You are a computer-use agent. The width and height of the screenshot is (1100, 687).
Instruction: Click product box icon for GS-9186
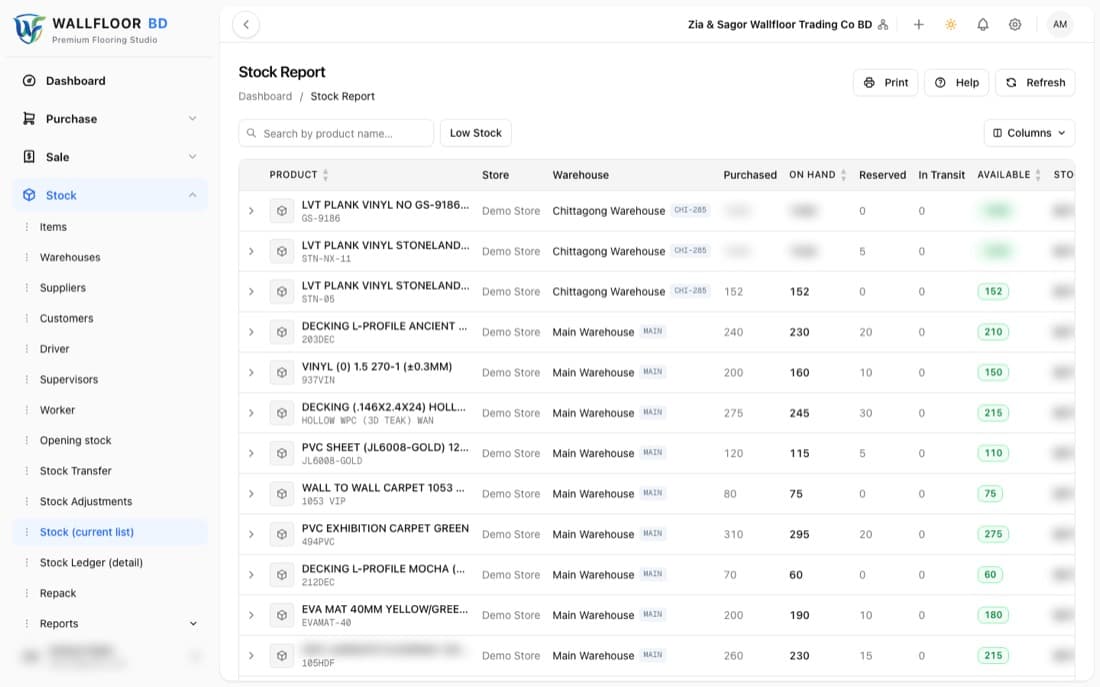(x=281, y=211)
